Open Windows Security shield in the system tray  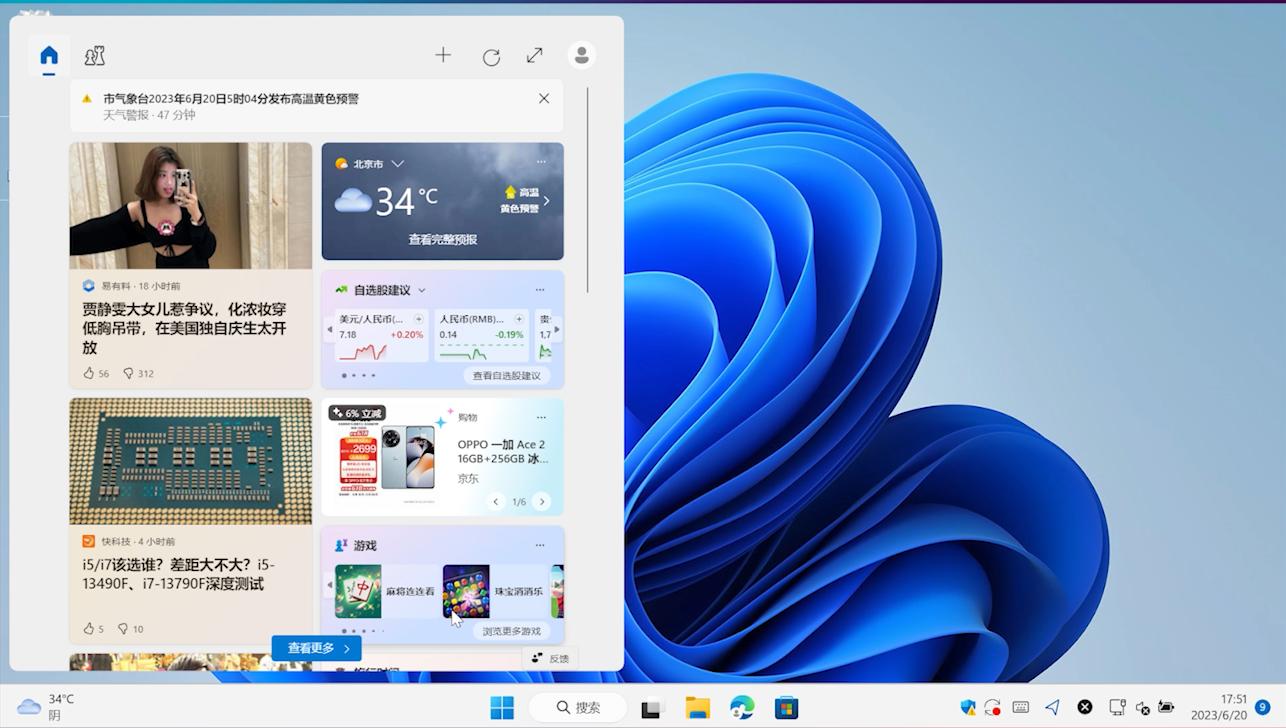point(967,707)
